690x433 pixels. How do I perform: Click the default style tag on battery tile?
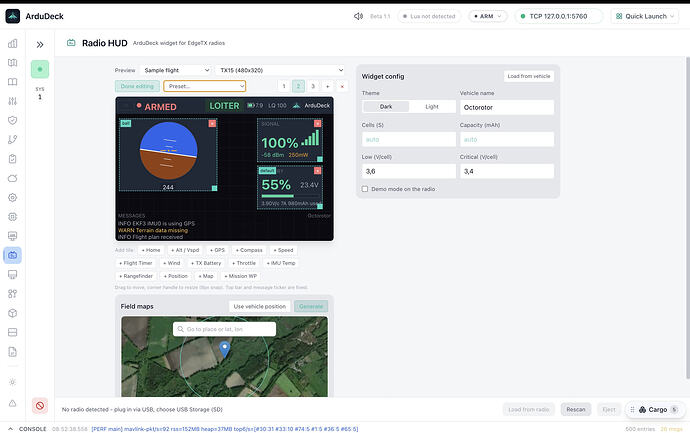click(267, 170)
